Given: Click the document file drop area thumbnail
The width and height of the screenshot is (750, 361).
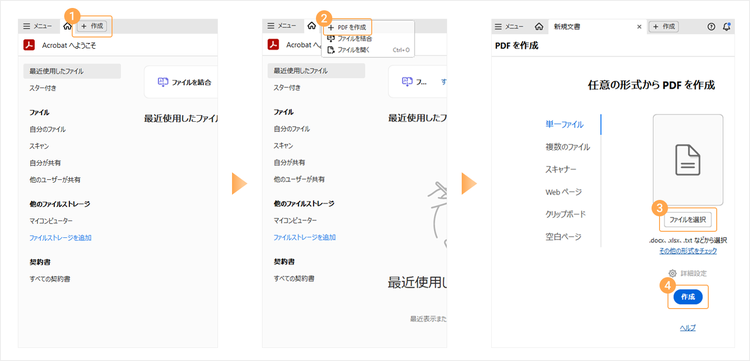Looking at the screenshot, I should click(688, 160).
